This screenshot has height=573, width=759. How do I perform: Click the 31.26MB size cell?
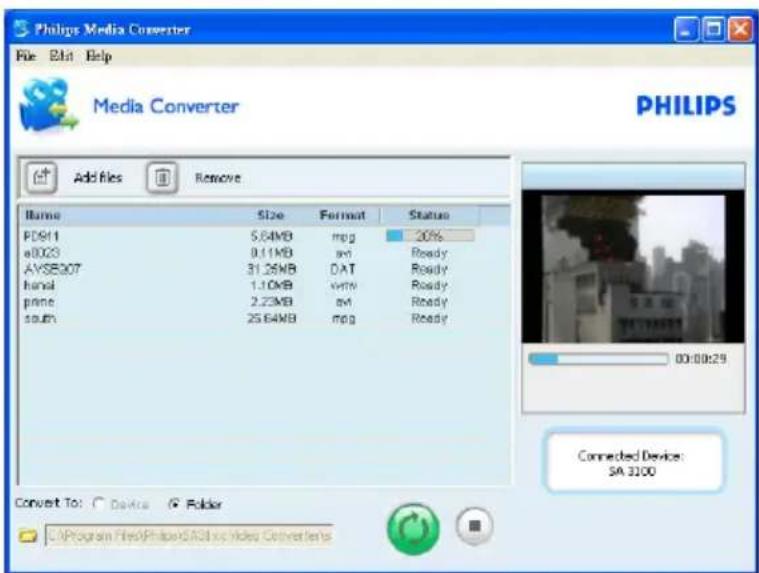pyautogui.click(x=272, y=269)
